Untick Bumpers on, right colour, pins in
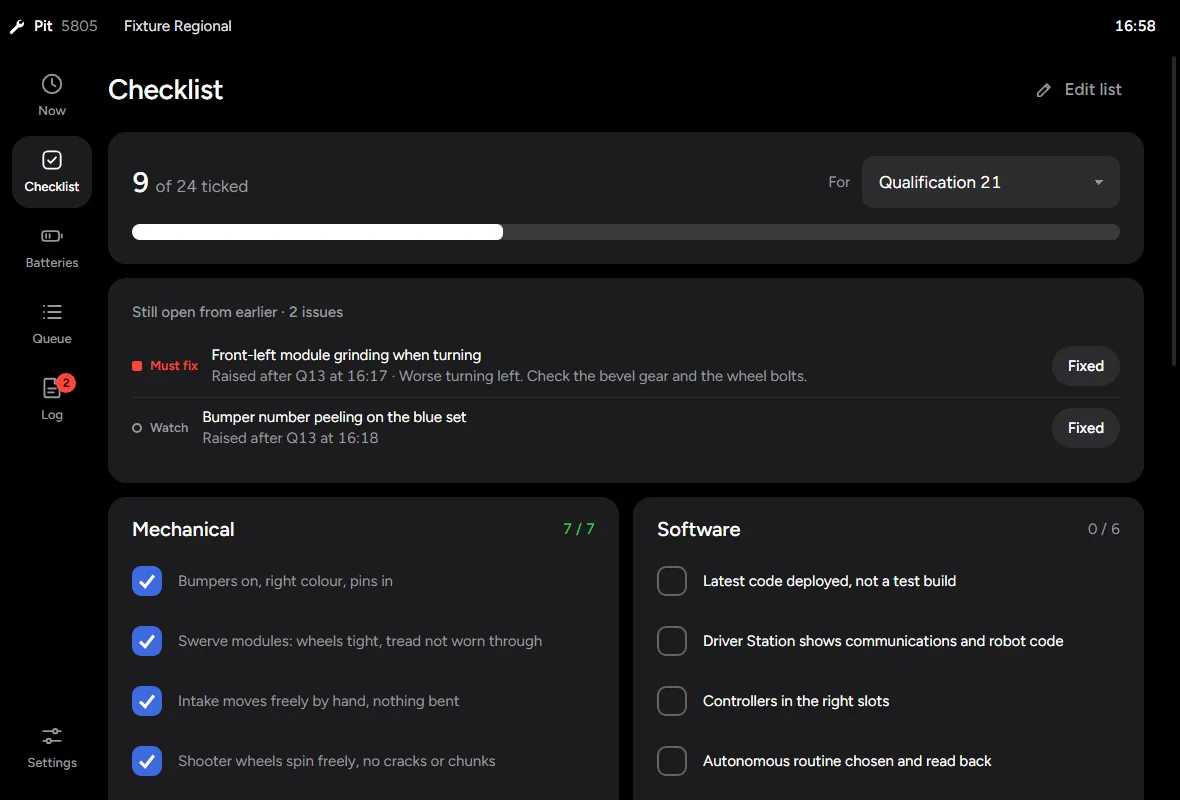The image size is (1180, 800). coord(147,581)
